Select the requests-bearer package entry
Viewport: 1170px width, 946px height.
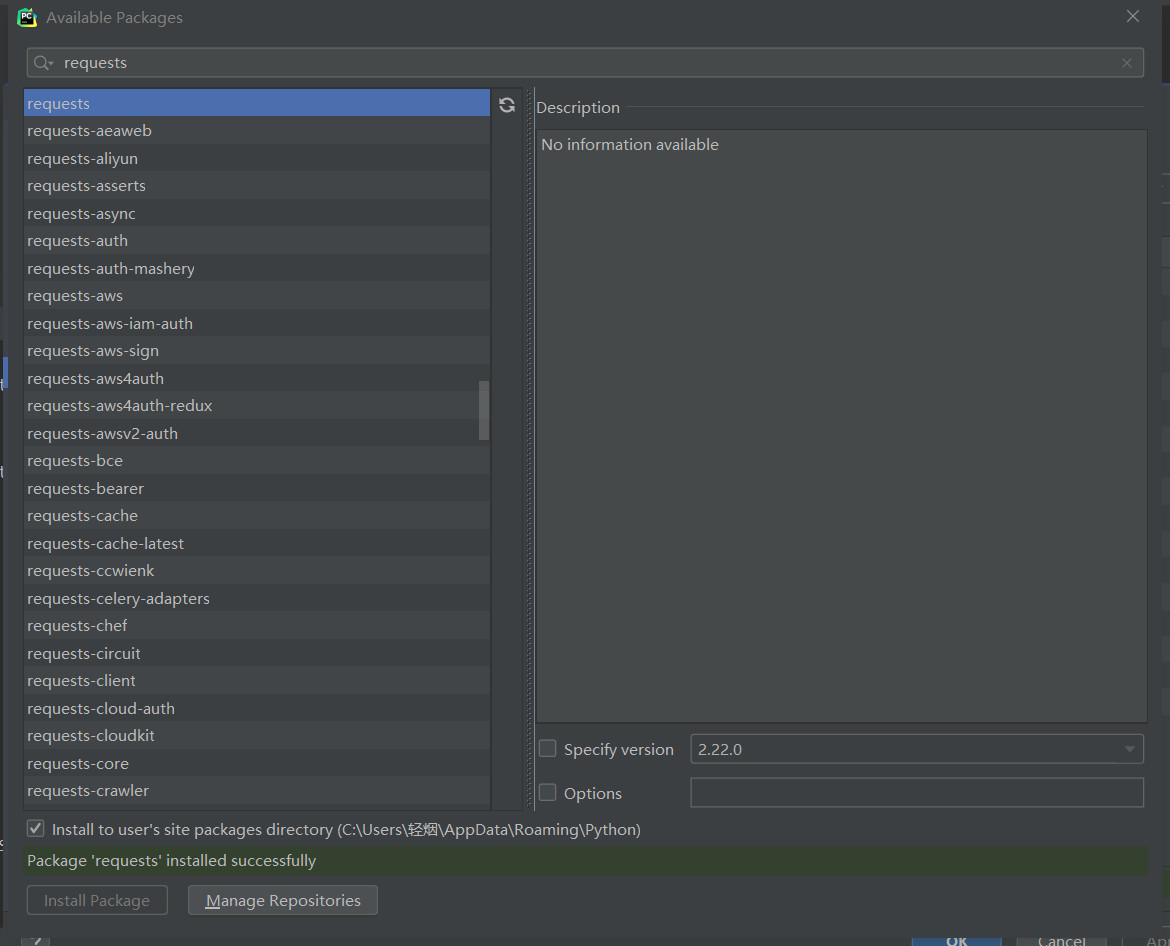point(86,488)
